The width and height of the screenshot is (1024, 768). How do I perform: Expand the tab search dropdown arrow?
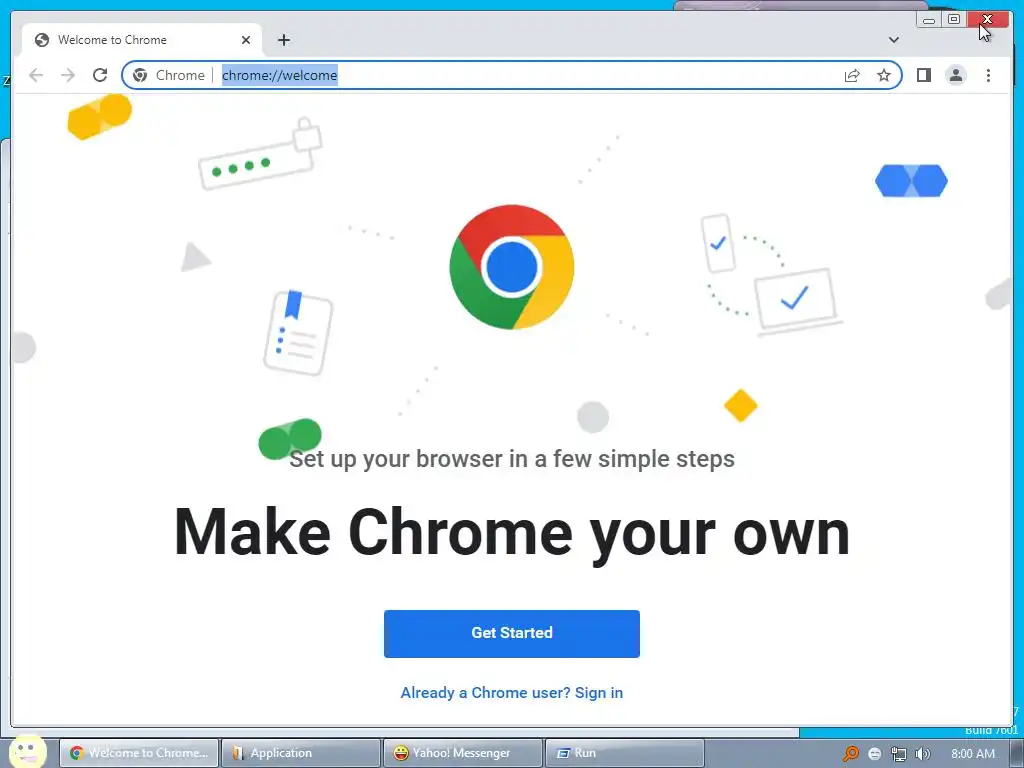(893, 40)
